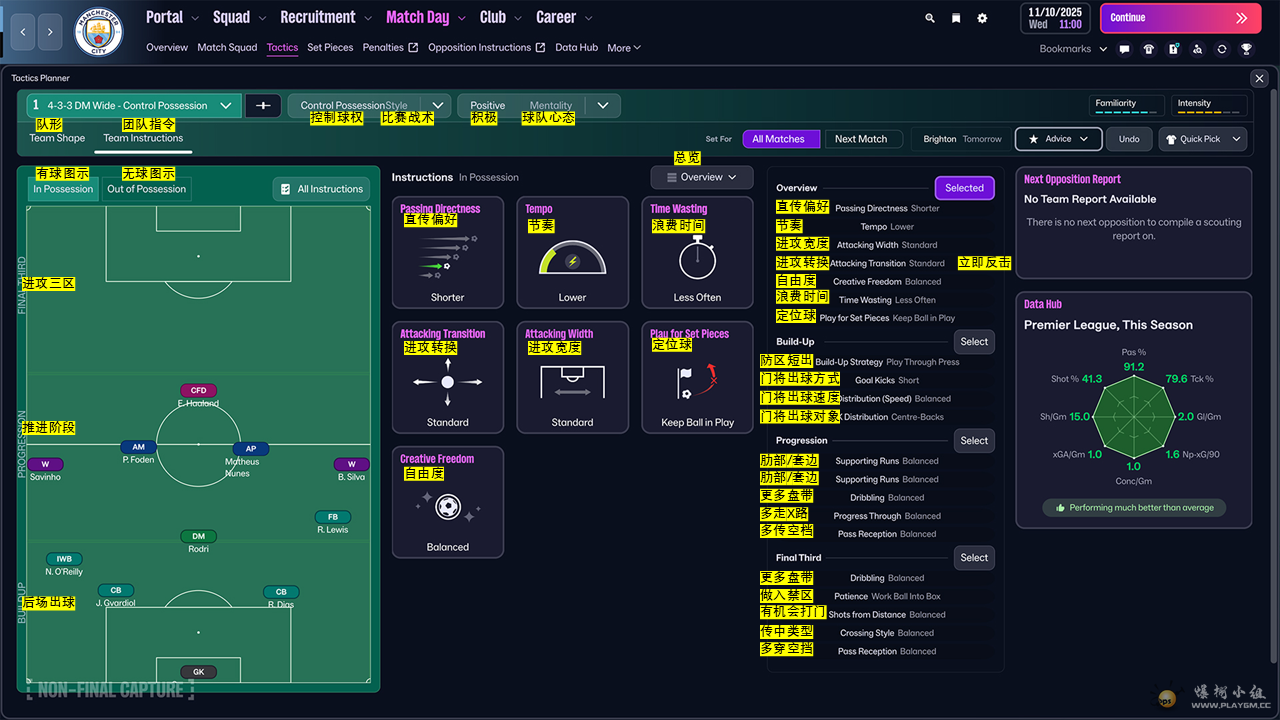Switch to the Set Pieces tab
1280x720 pixels.
coord(330,47)
